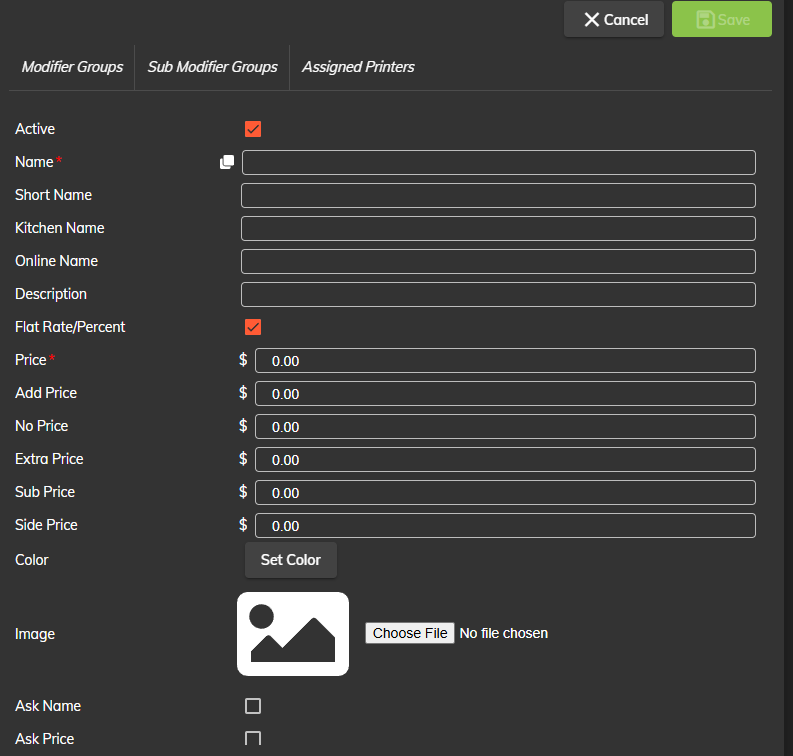Screen dimensions: 793x756
Task: Uncheck the Active checkbox
Action: (x=253, y=129)
